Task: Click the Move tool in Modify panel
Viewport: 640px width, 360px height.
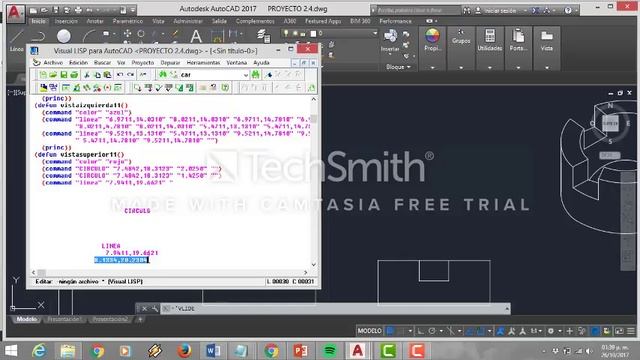Action: (127, 33)
